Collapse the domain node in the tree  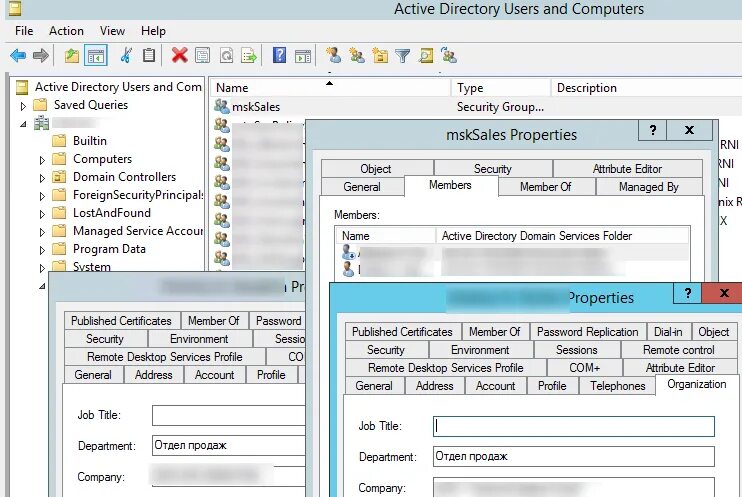pos(23,124)
